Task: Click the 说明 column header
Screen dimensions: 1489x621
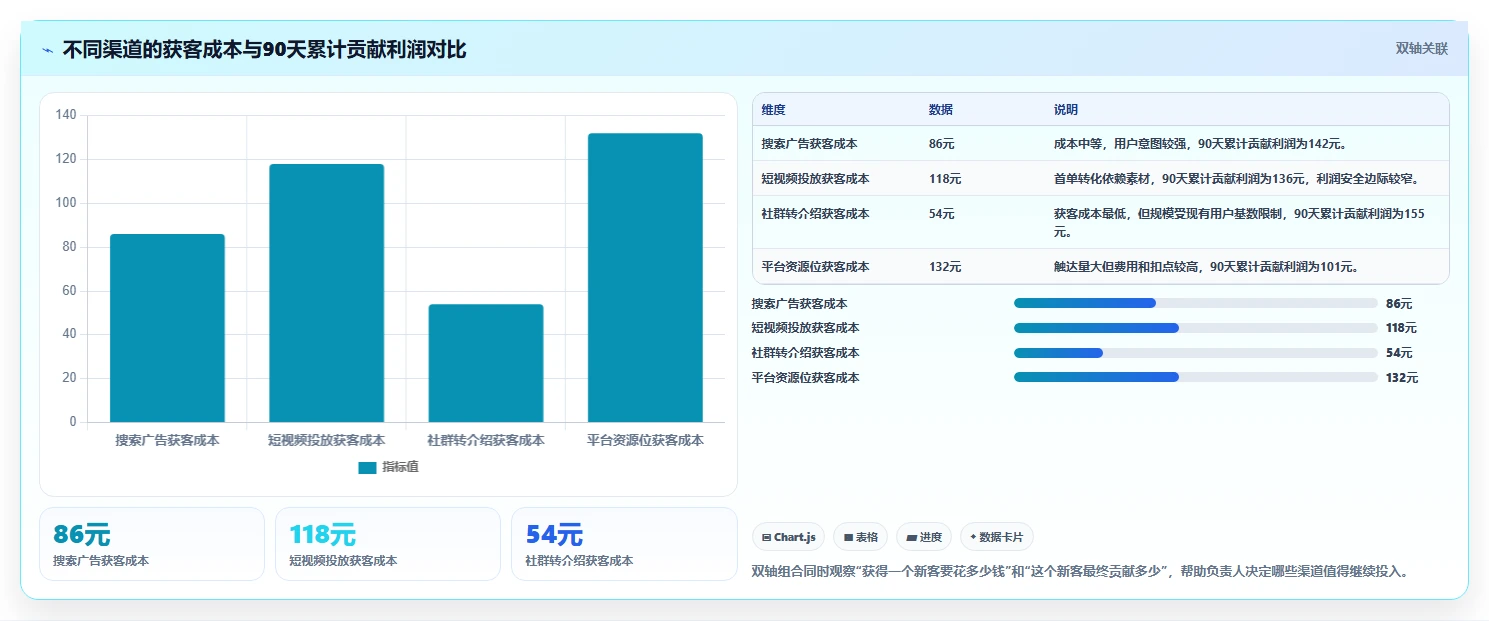Action: coord(1066,110)
